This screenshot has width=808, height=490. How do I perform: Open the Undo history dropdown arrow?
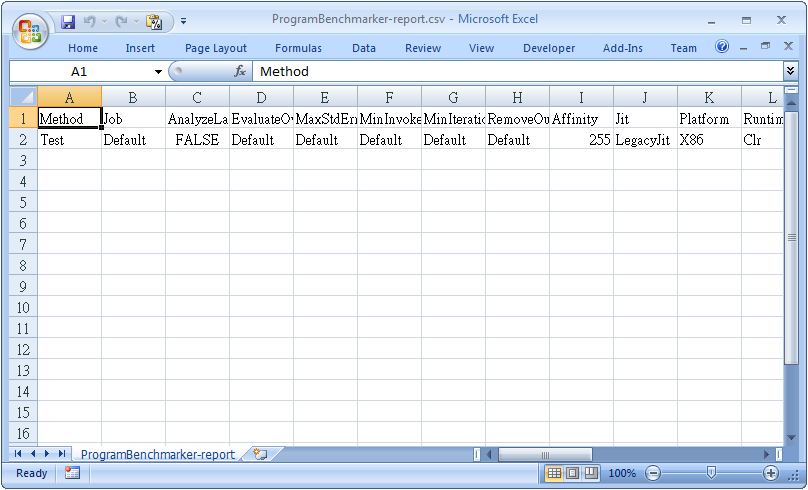(x=105, y=22)
